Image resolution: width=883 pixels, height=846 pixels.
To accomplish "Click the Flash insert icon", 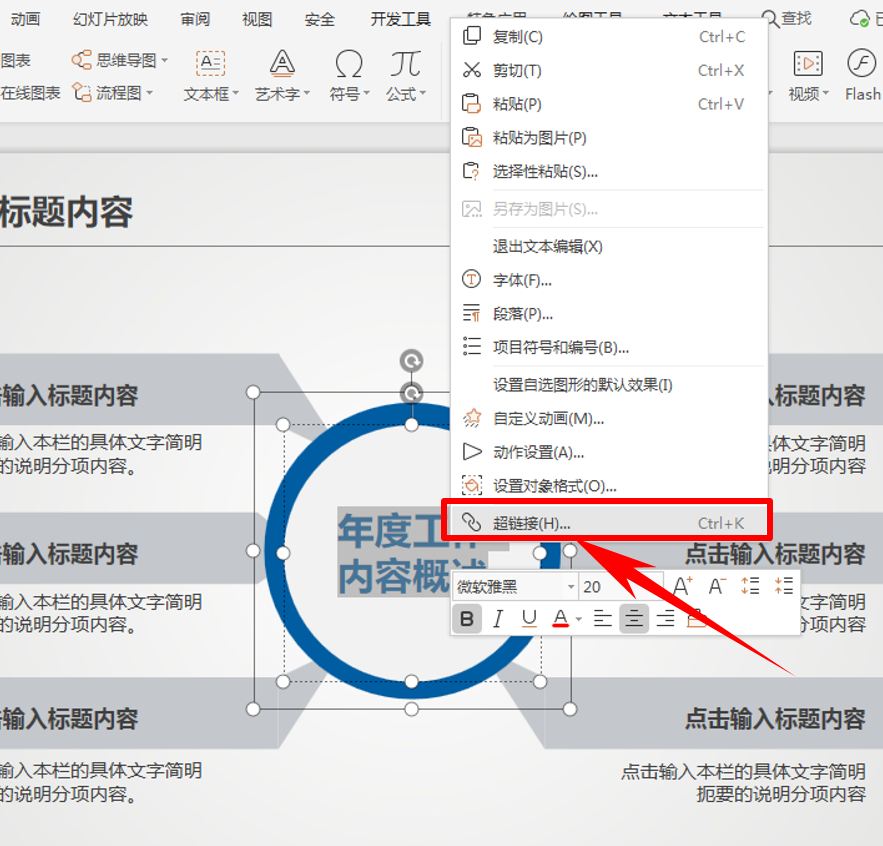I will (862, 63).
